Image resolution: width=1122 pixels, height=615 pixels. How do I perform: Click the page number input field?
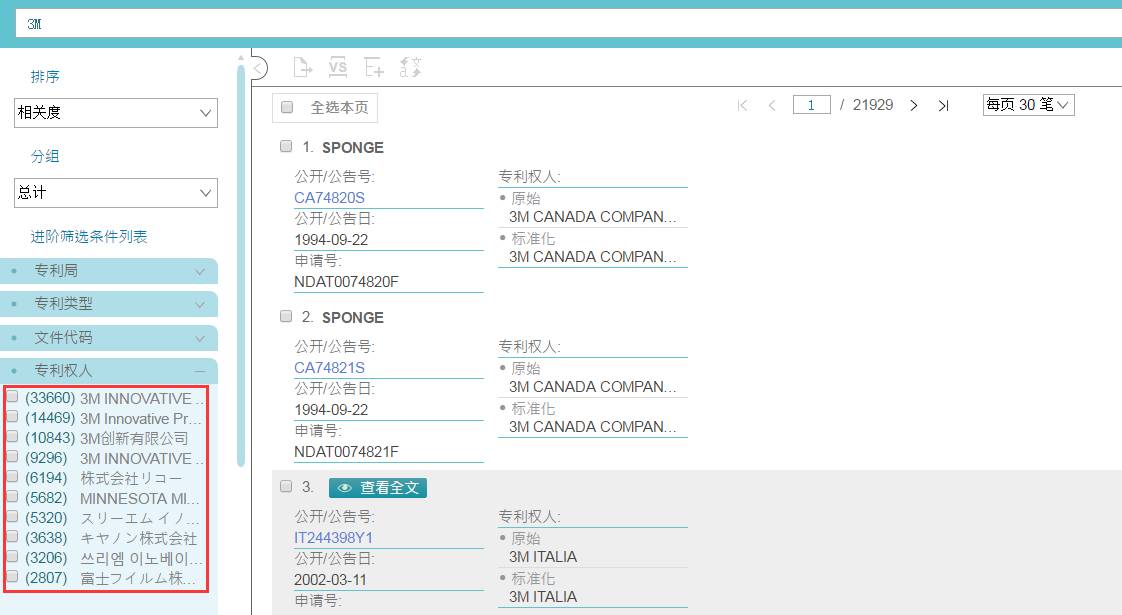[811, 105]
